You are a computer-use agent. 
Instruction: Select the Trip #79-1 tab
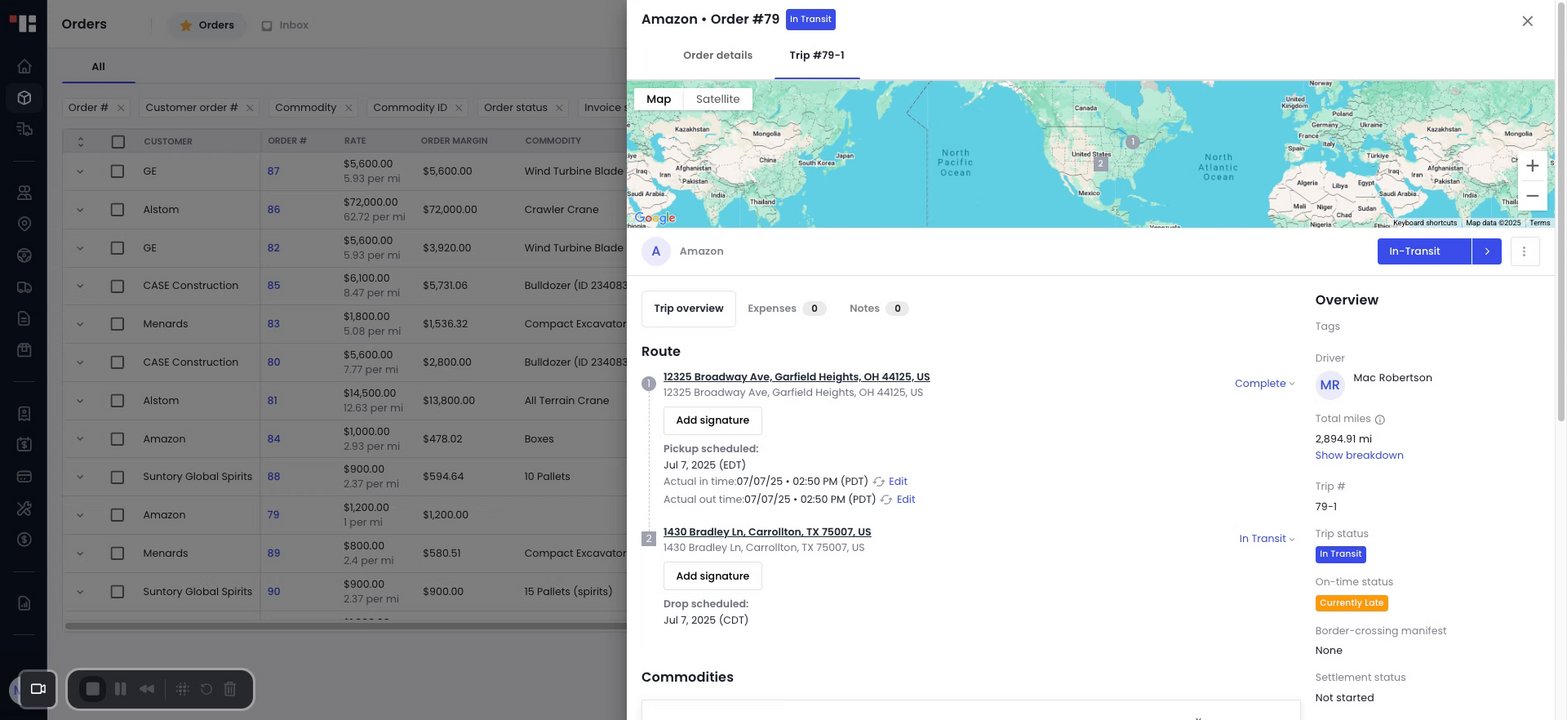tap(817, 56)
